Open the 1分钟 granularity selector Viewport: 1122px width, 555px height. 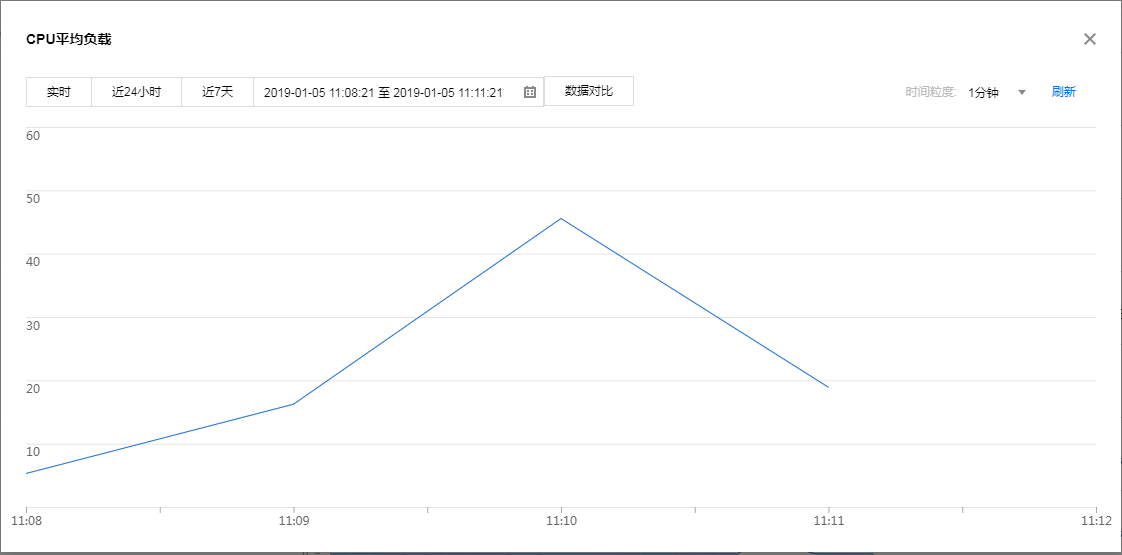(x=983, y=92)
